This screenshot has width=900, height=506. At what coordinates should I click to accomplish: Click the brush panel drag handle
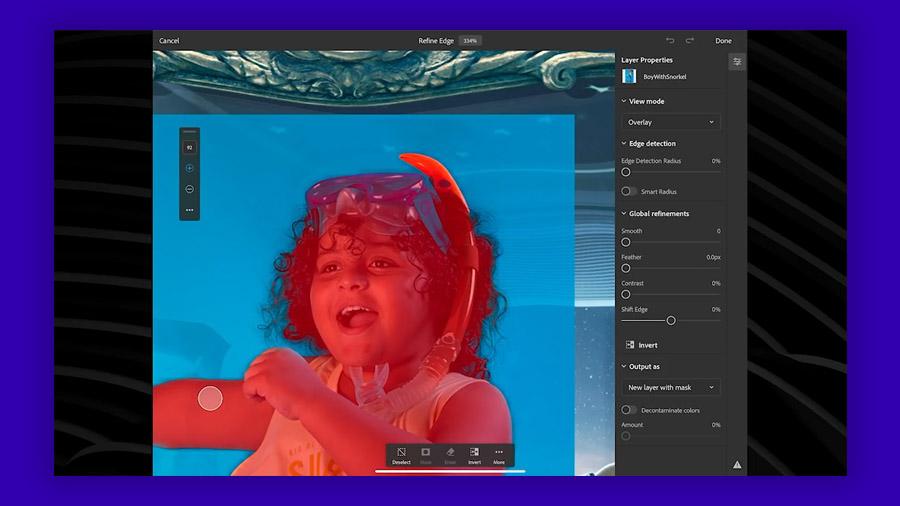pos(189,132)
